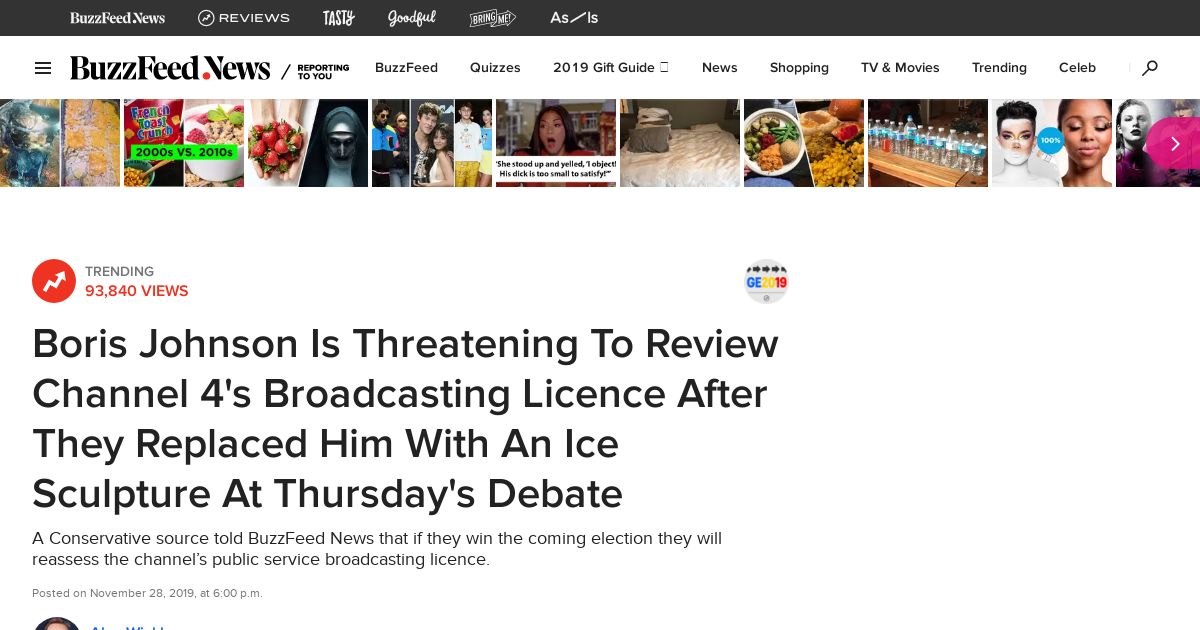The width and height of the screenshot is (1200, 630).
Task: Click the main BuzzFeed News logo
Action: click(x=170, y=68)
